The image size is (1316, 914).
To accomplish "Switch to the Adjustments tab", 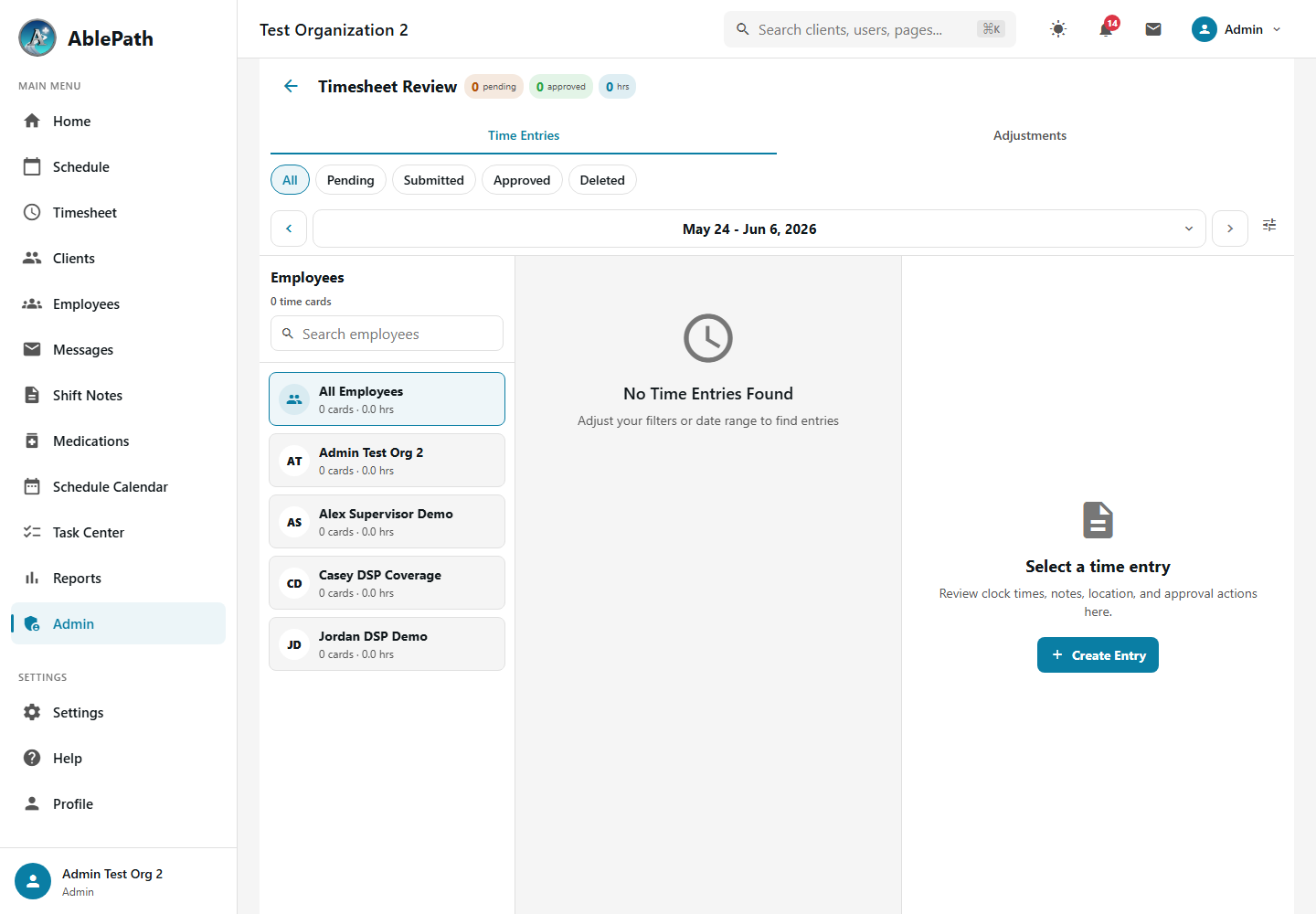I will coord(1030,135).
